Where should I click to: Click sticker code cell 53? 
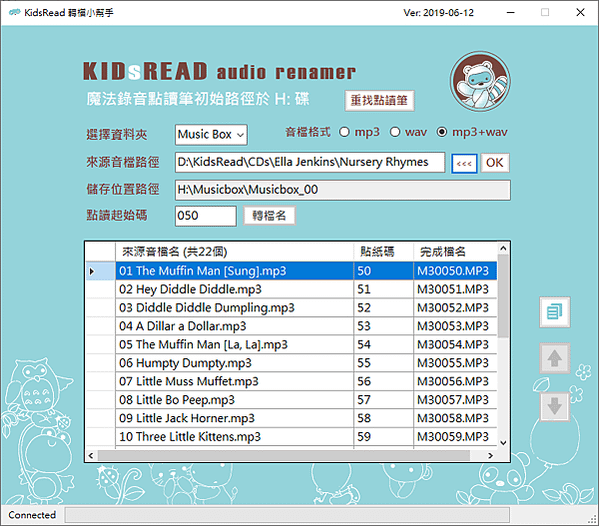(x=383, y=326)
